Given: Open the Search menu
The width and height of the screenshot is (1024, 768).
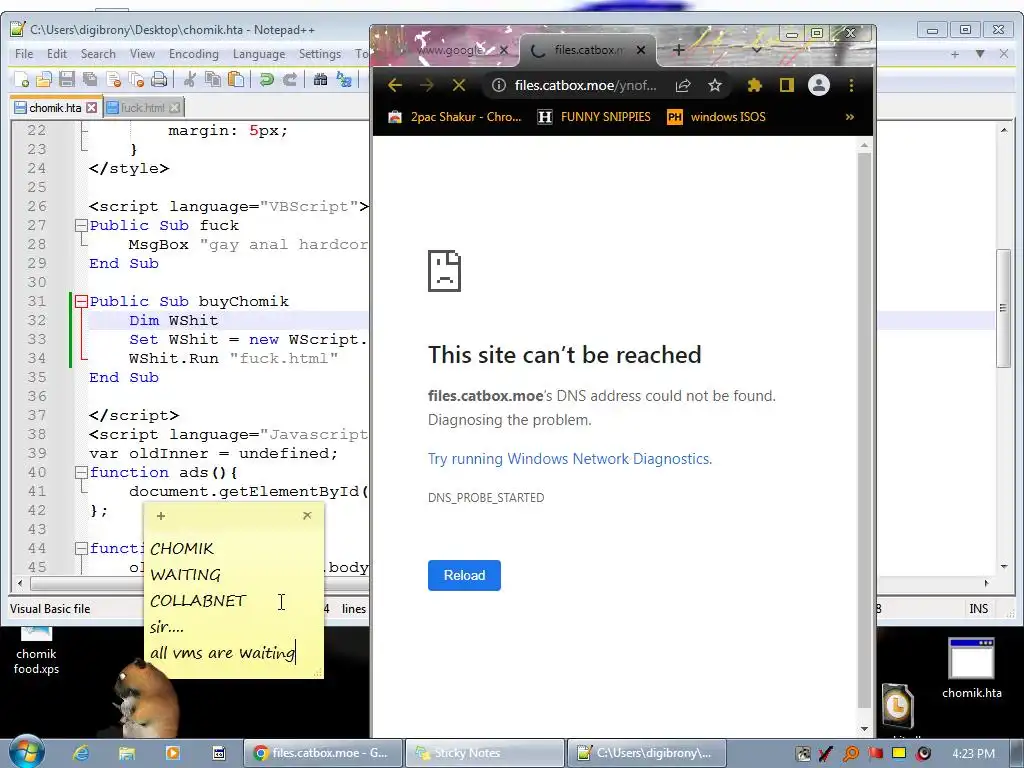Looking at the screenshot, I should coord(98,54).
